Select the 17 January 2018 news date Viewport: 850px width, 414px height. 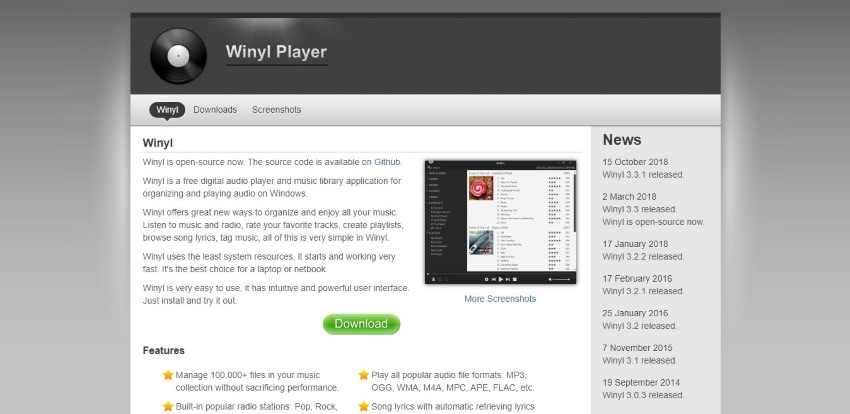(x=635, y=244)
